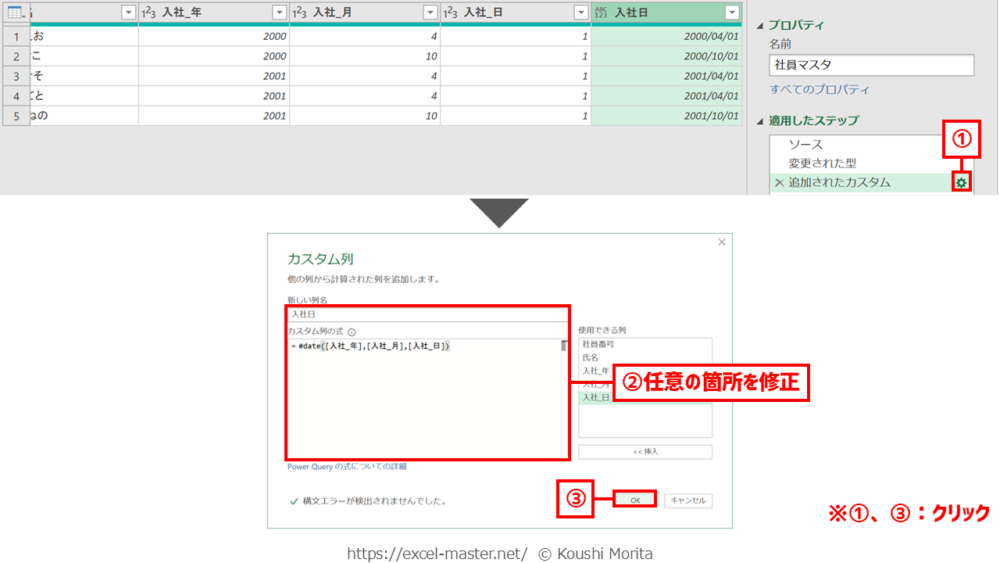Select the 変更された型 applied step
This screenshot has width=1000, height=563.
coord(822,163)
